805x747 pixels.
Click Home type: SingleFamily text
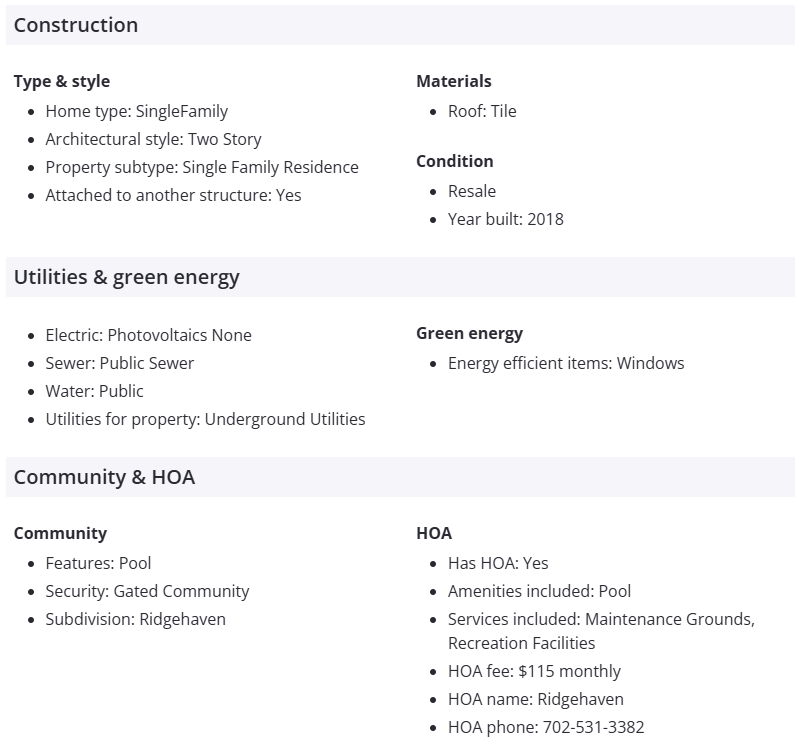137,111
